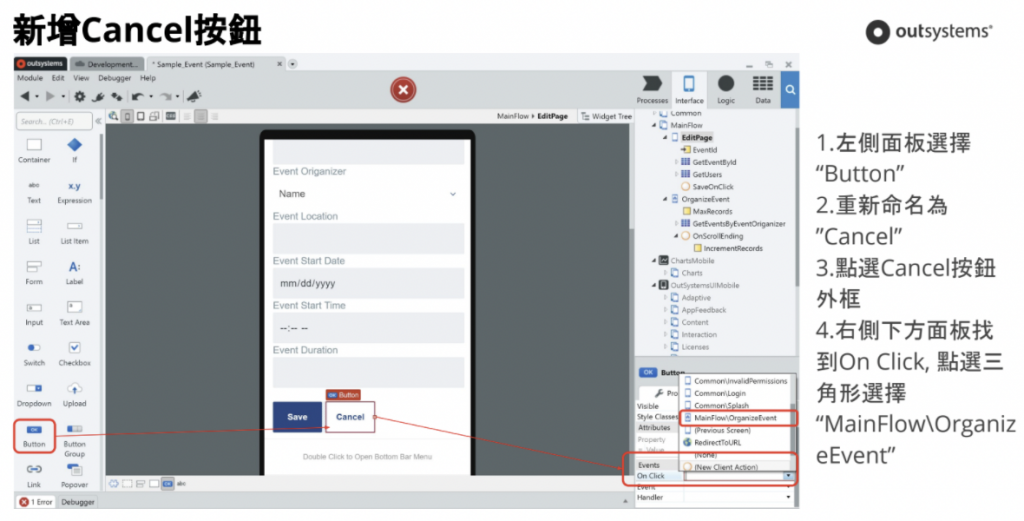Screen dimensions: 1024x521
Task: Switch to the Development environment tab
Action: click(x=106, y=64)
